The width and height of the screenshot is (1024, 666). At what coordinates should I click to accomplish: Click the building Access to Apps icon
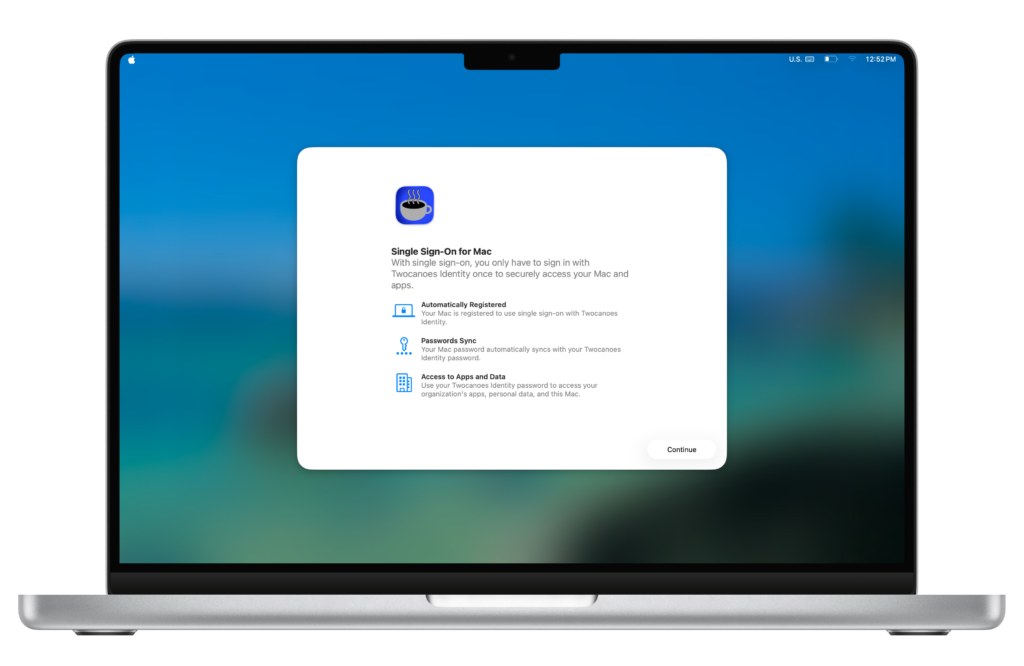pyautogui.click(x=403, y=382)
